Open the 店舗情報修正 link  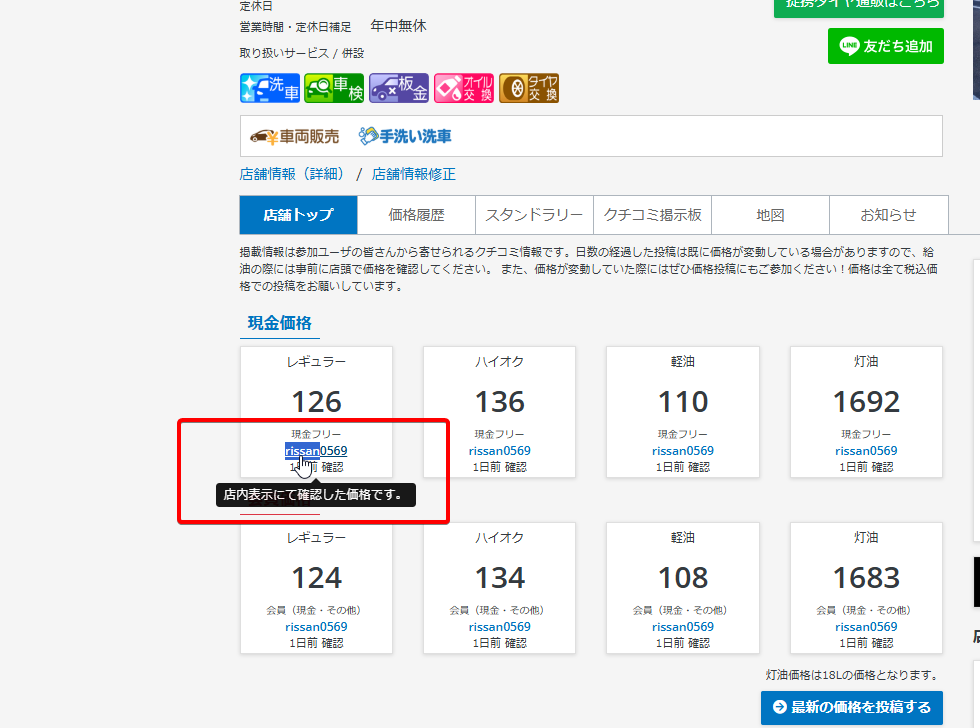(x=414, y=174)
